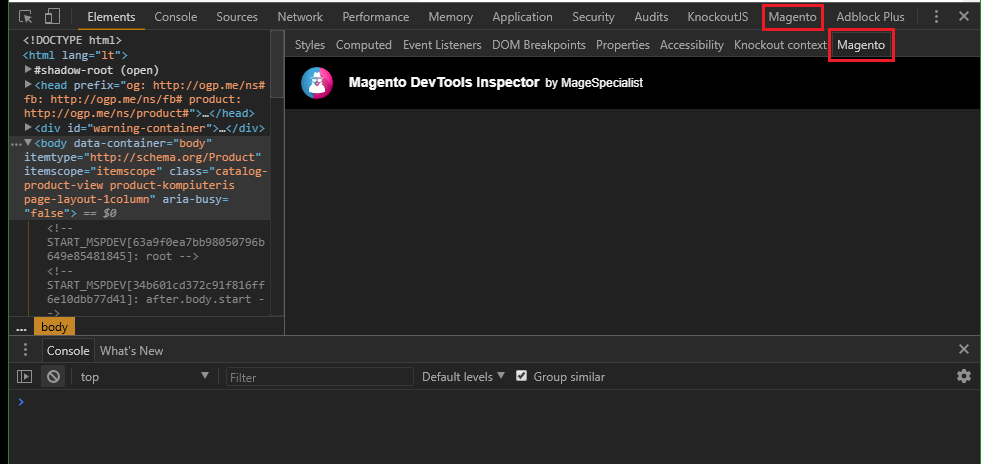Open What's New drawer tab

(x=131, y=350)
